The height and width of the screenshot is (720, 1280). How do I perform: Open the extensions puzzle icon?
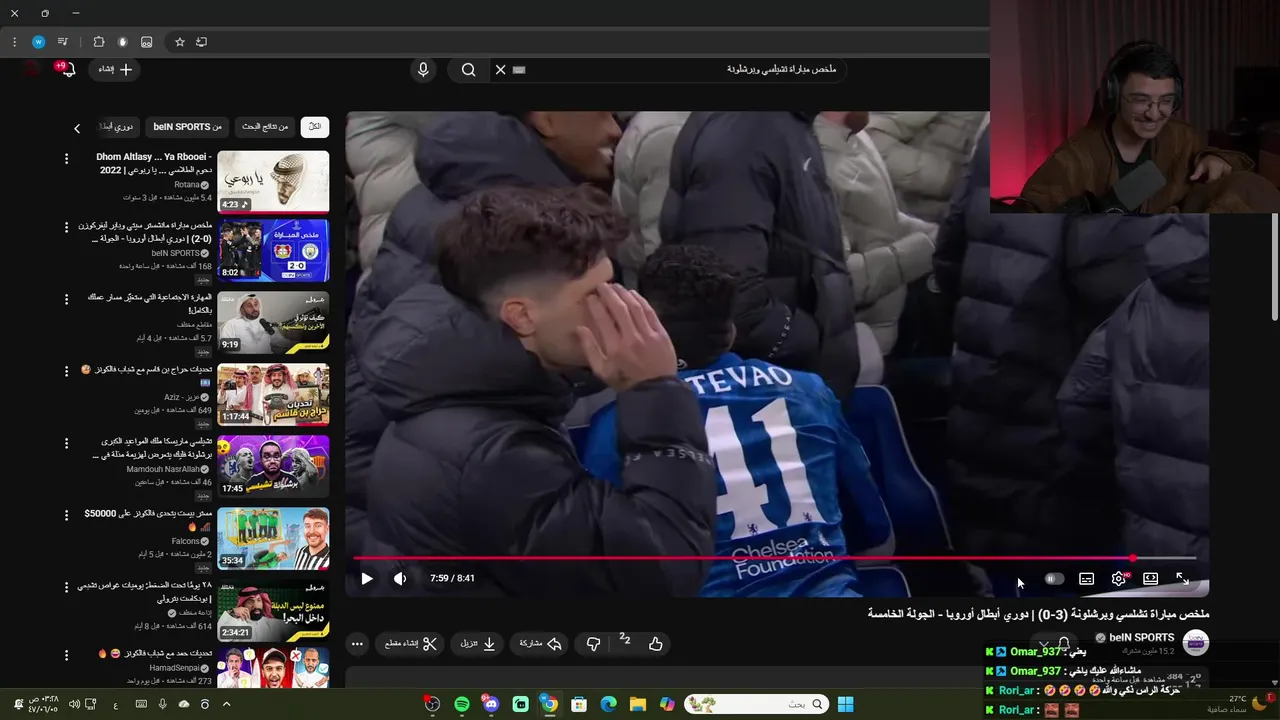pyautogui.click(x=98, y=42)
